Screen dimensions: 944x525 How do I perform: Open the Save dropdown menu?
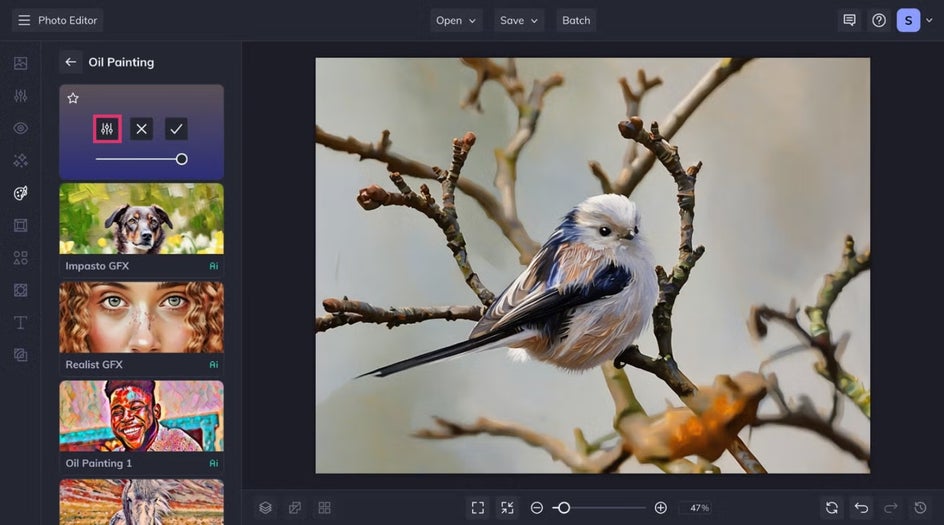pyautogui.click(x=519, y=20)
